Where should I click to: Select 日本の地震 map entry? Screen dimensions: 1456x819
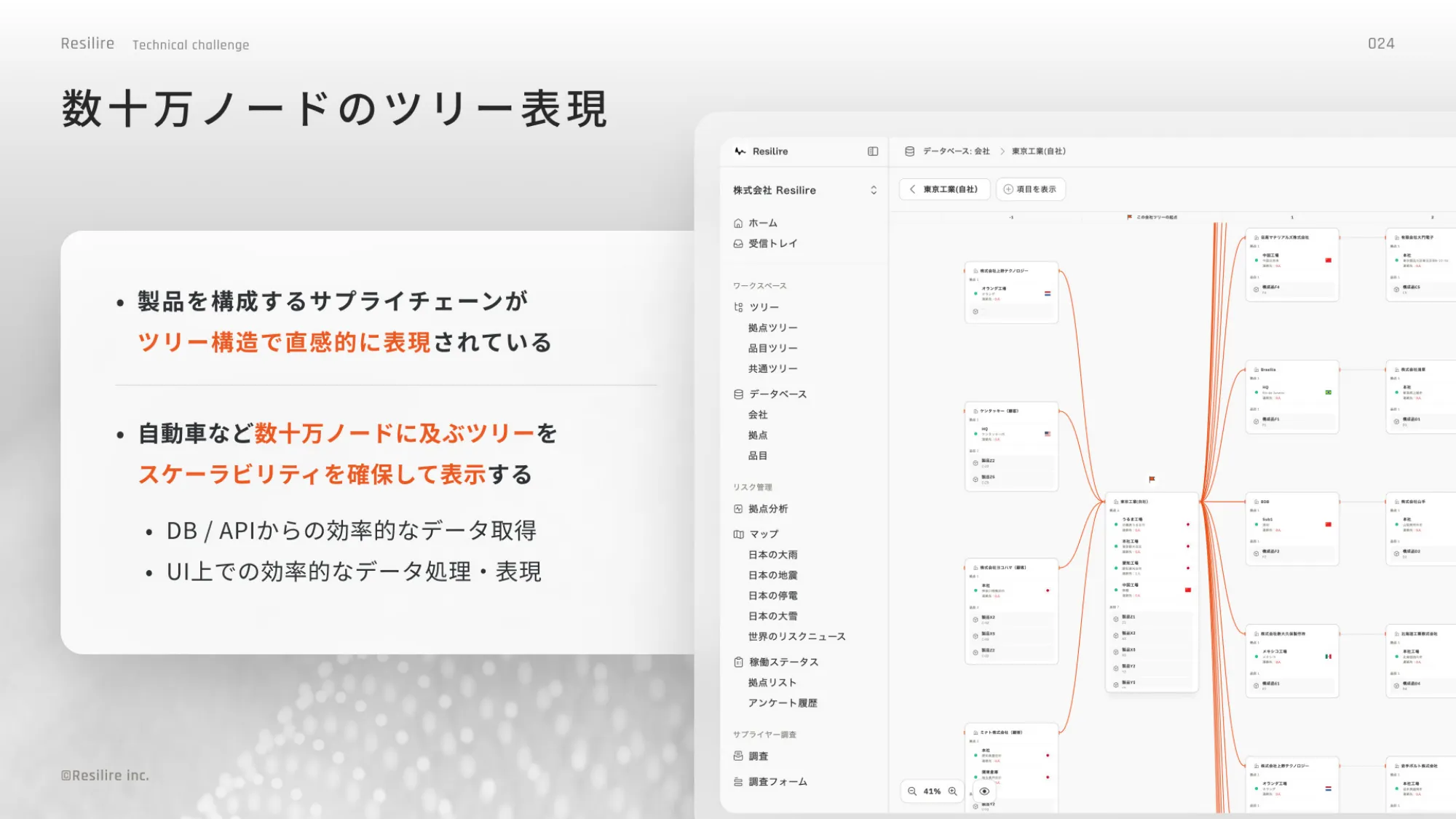[772, 575]
